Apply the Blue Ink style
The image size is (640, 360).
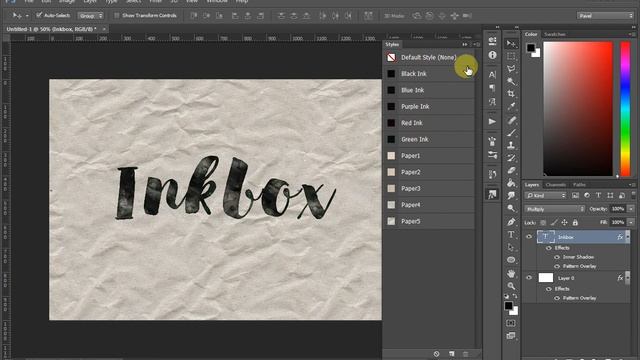click(x=429, y=90)
